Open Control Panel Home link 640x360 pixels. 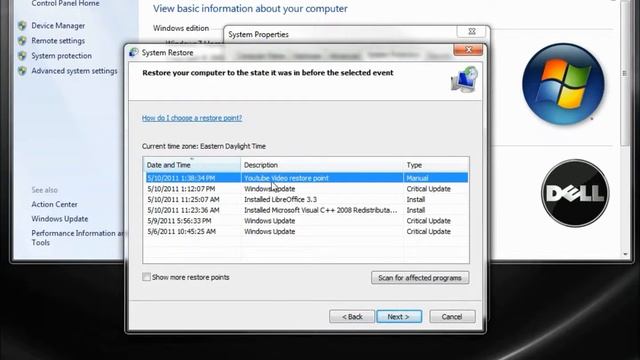tap(65, 4)
